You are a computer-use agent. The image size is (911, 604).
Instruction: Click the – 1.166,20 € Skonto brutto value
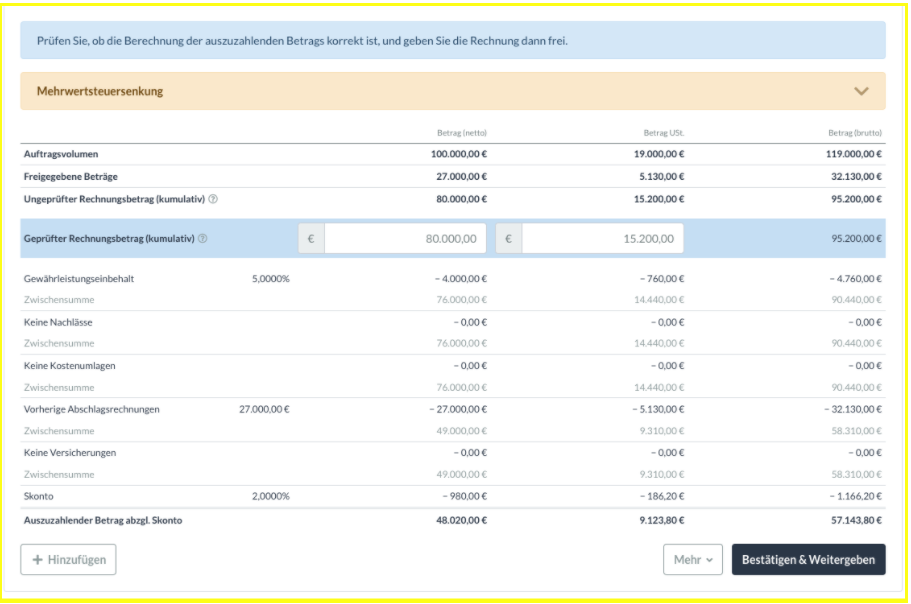(x=855, y=497)
